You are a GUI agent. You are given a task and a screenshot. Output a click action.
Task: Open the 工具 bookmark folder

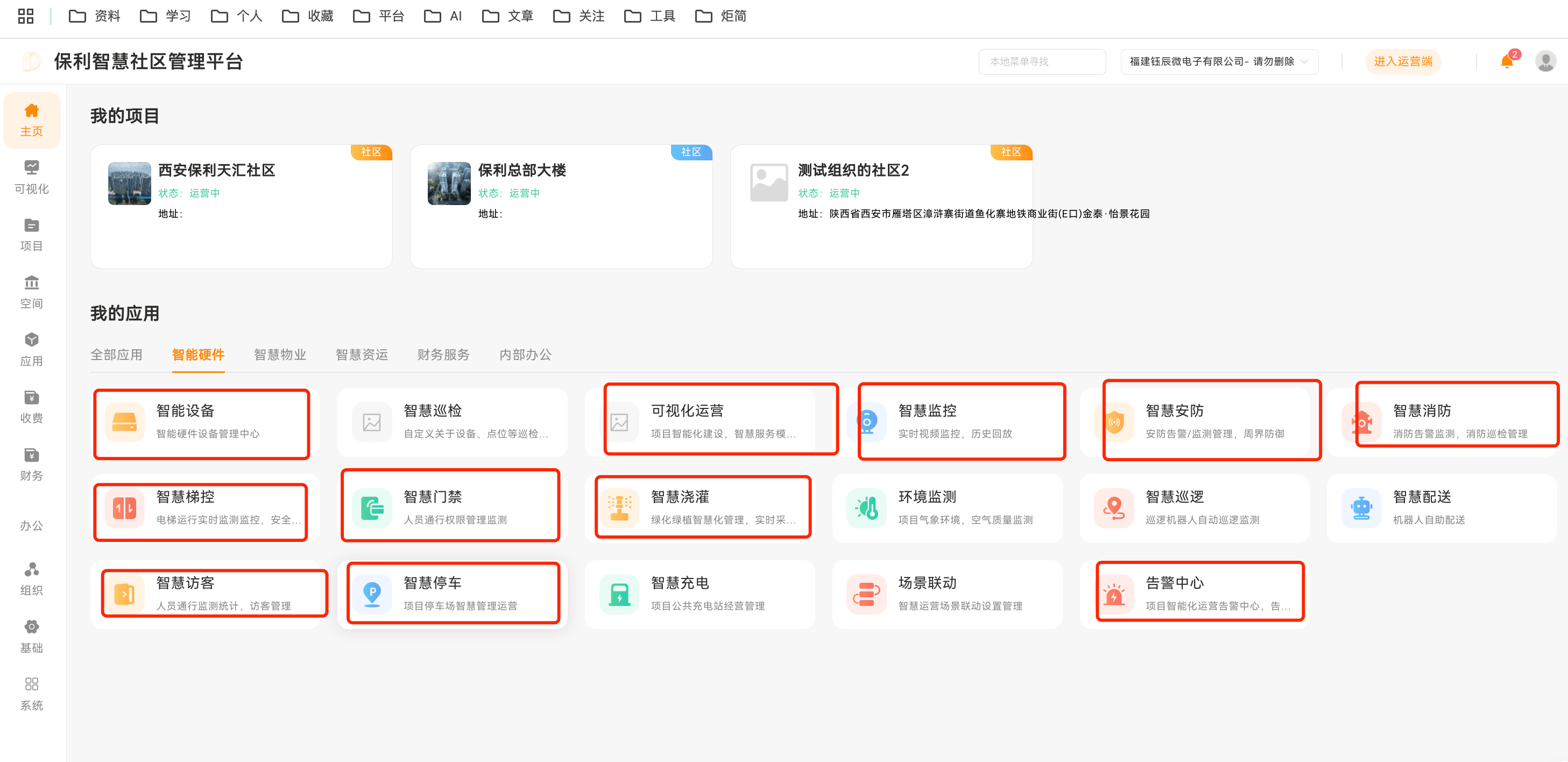point(650,16)
